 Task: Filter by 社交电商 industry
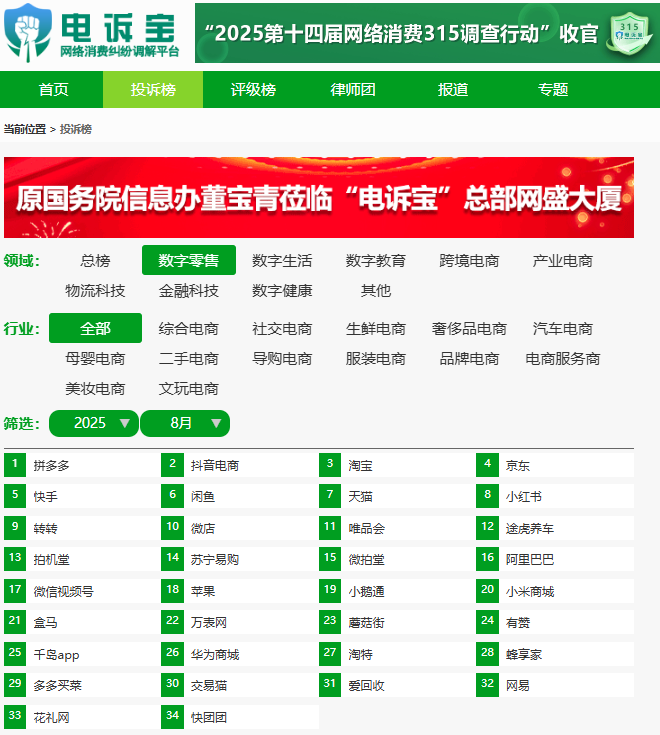click(282, 328)
